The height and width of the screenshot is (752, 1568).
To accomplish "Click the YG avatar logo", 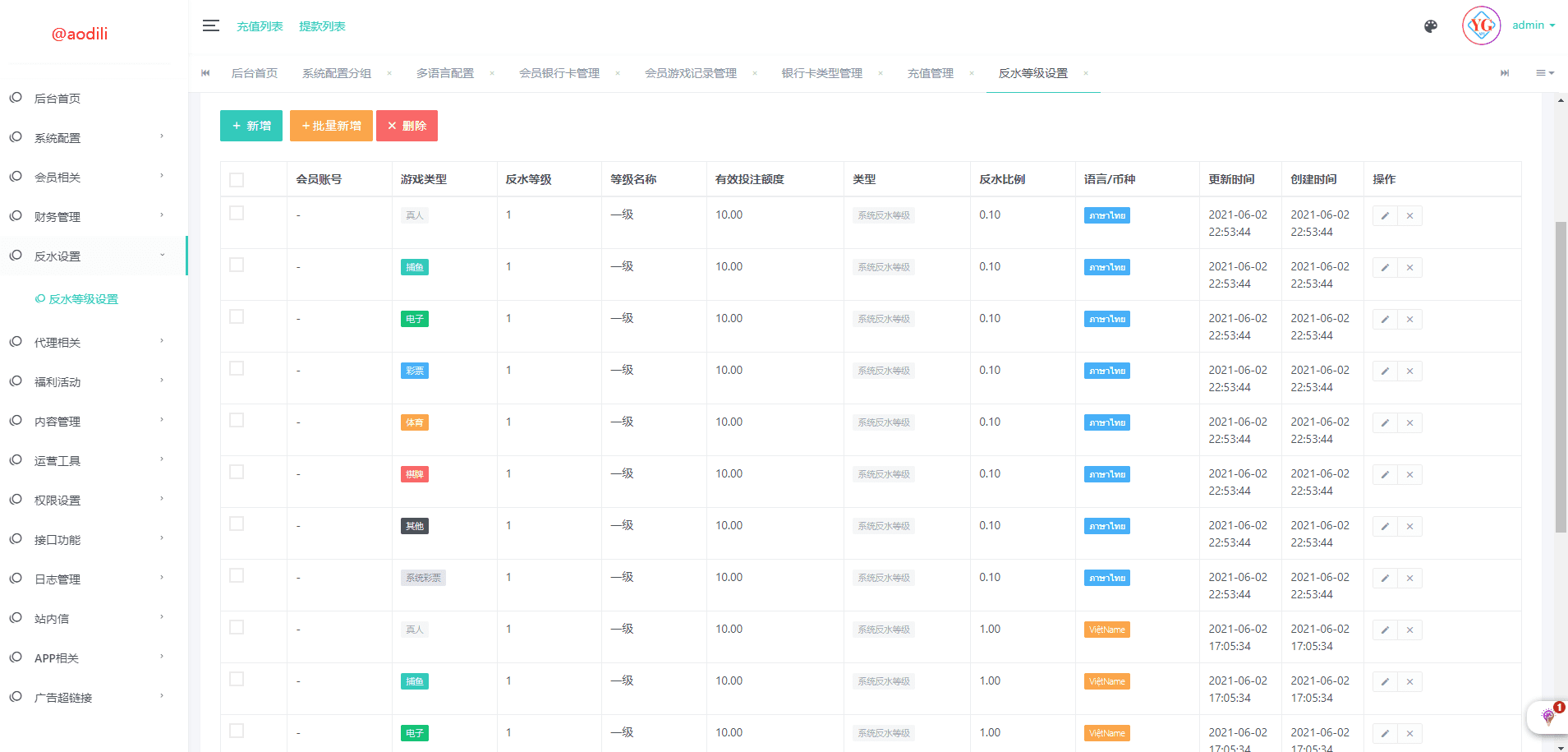I will [1481, 25].
